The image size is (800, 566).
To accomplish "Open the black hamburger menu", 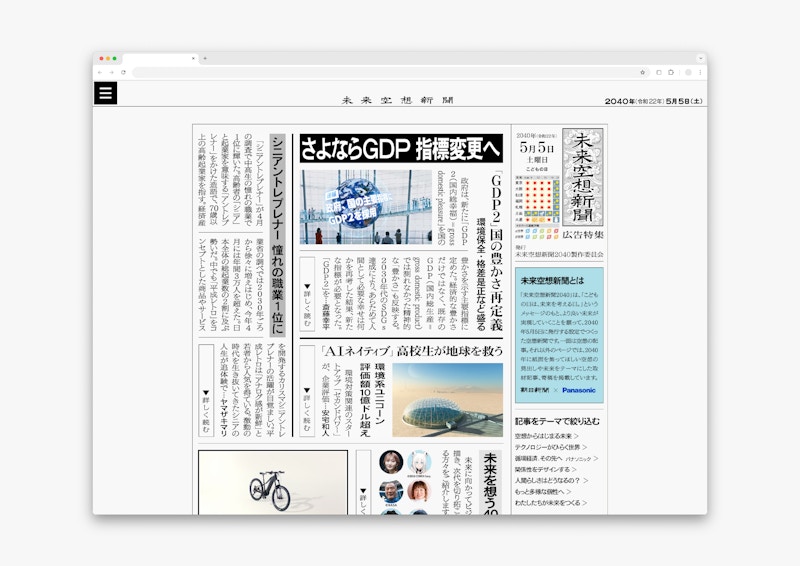I will click(106, 93).
